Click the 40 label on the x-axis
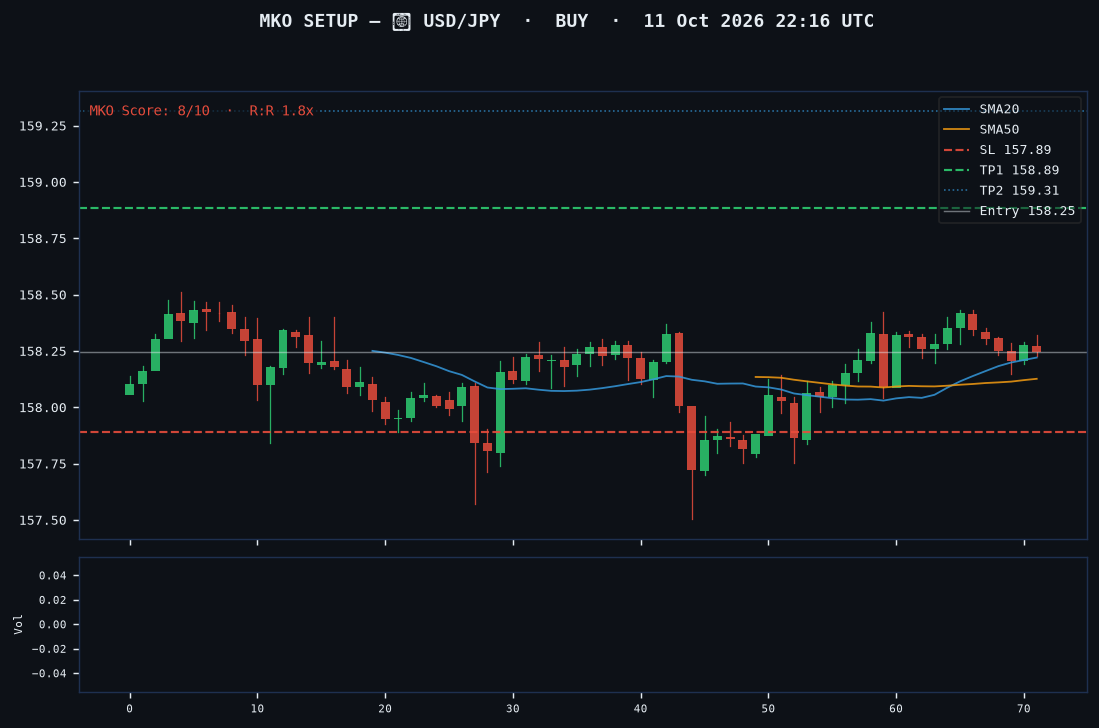 point(641,709)
